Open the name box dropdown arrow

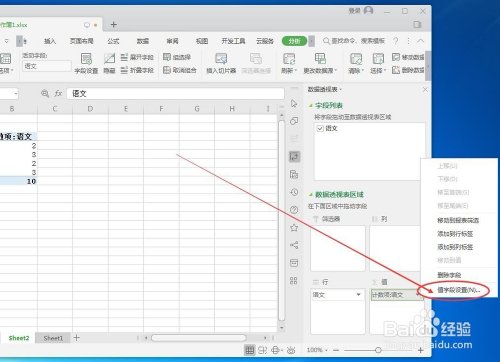pos(15,94)
